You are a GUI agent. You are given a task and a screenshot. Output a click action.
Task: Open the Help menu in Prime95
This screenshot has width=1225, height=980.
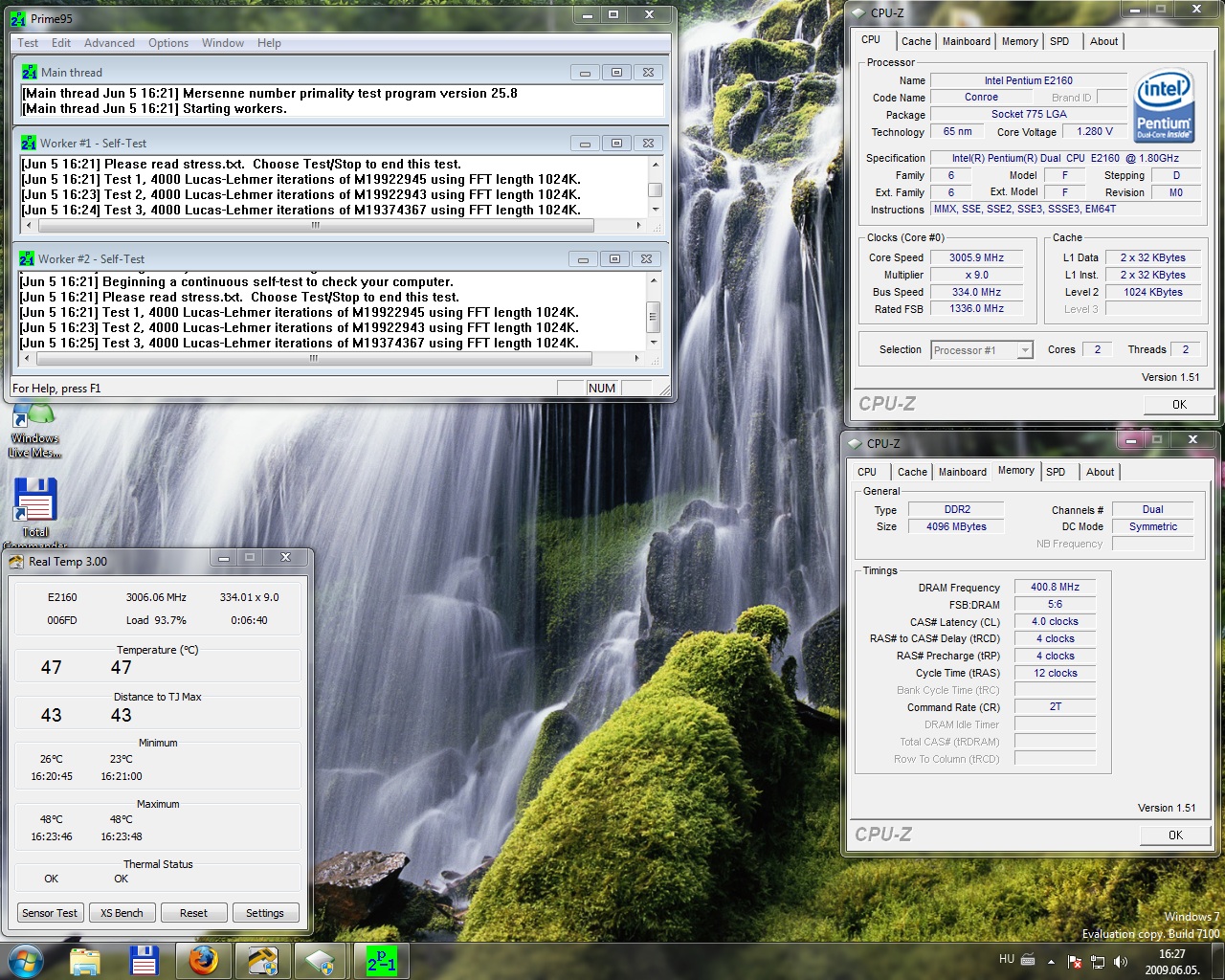click(269, 43)
